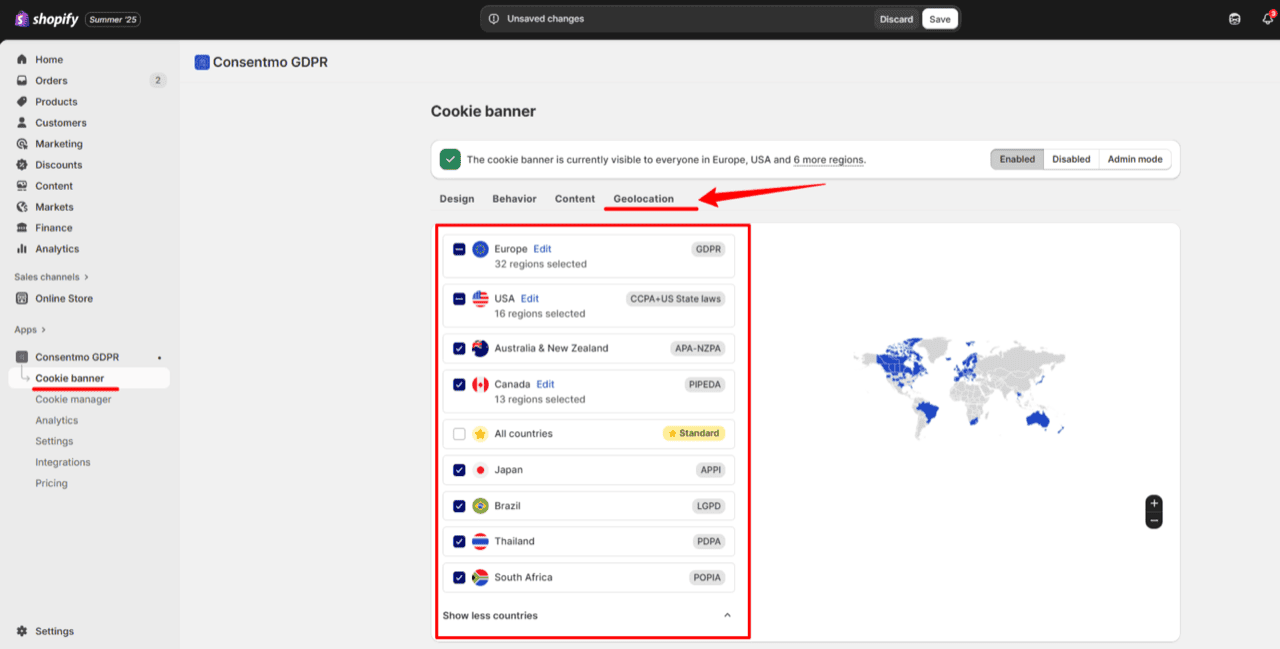Image resolution: width=1280 pixels, height=649 pixels.
Task: Expand the Apps section
Action: click(x=29, y=330)
